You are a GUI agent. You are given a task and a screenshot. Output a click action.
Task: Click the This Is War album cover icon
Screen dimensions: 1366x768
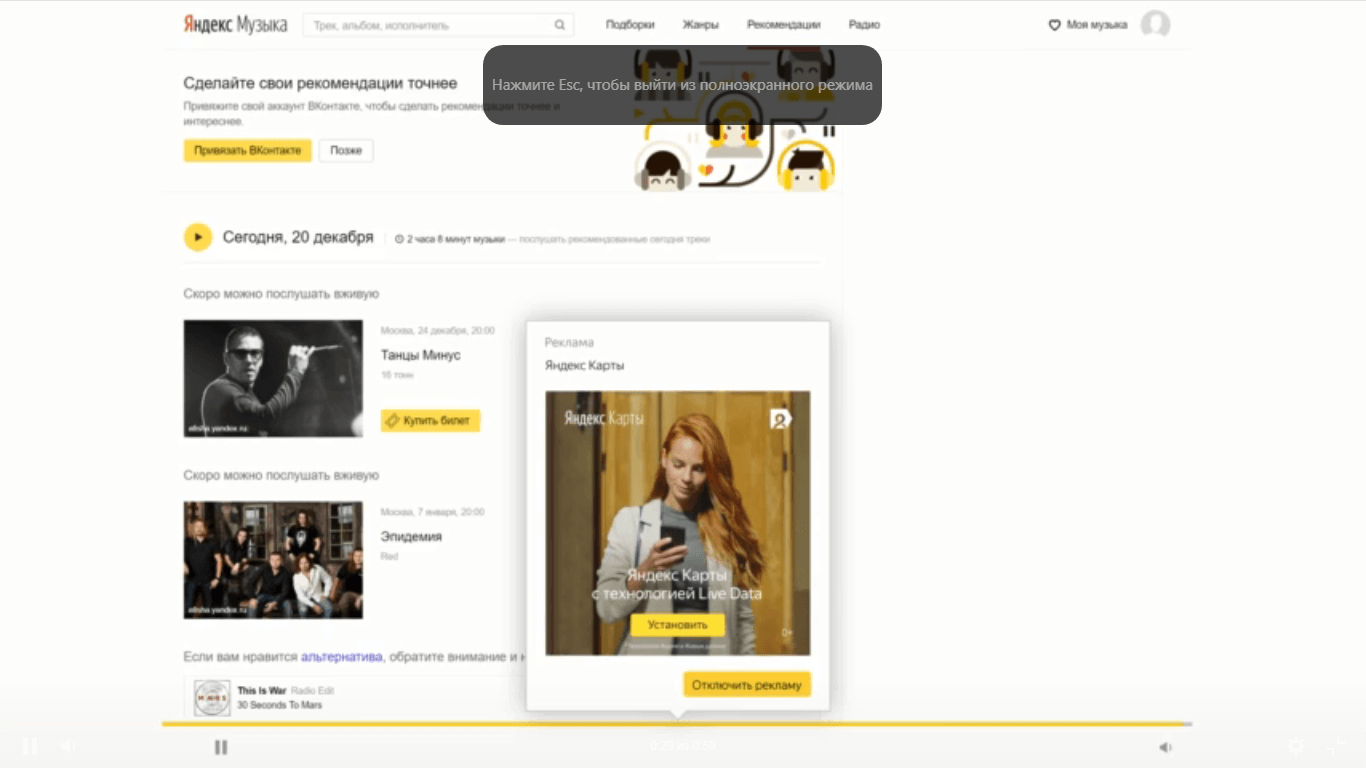pyautogui.click(x=212, y=697)
